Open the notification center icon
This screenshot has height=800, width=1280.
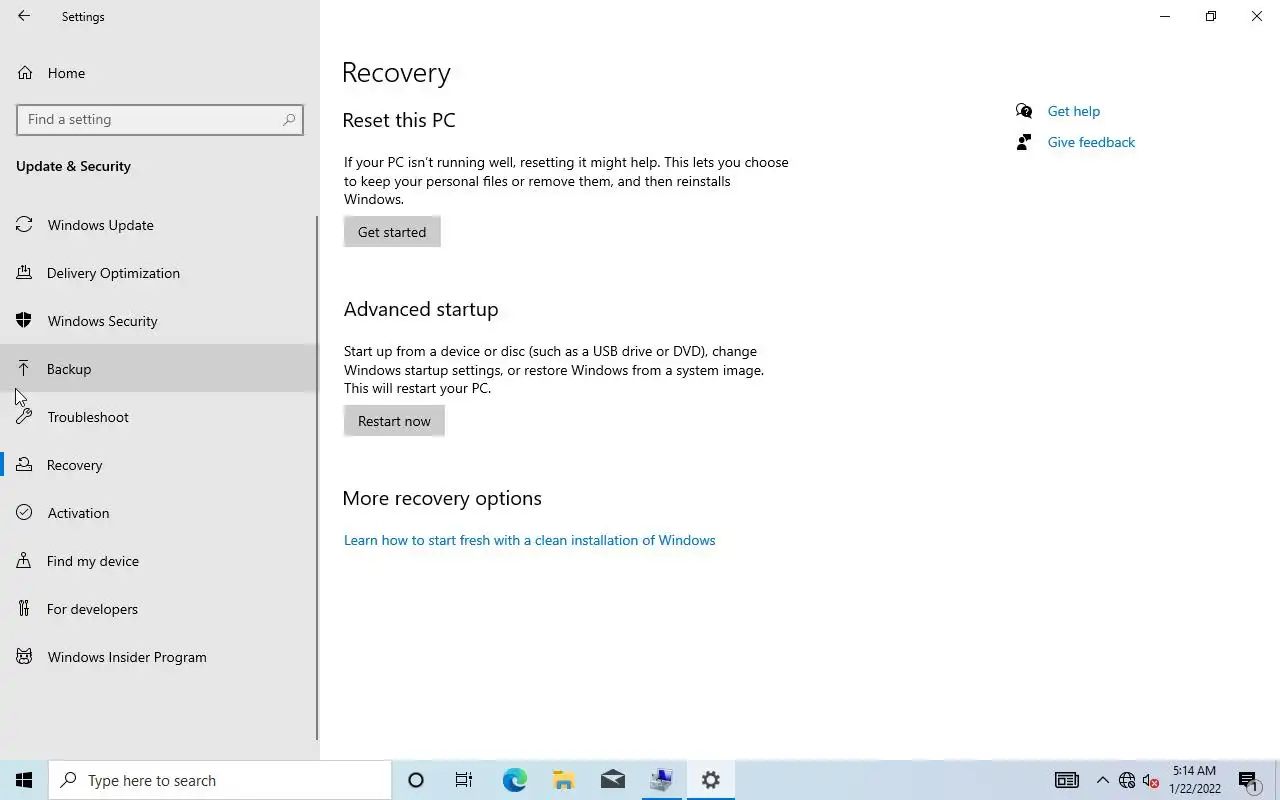[1248, 780]
